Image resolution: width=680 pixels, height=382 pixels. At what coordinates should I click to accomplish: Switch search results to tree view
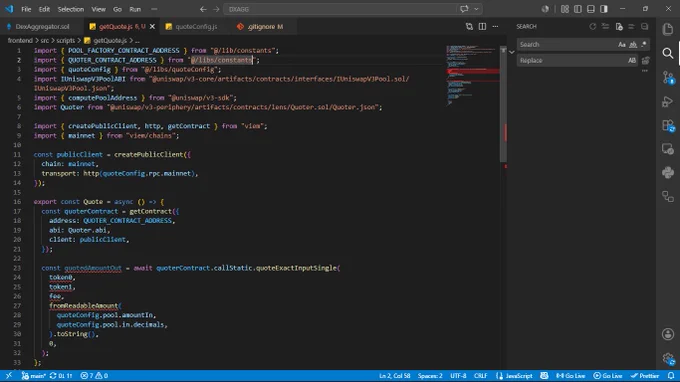631,26
